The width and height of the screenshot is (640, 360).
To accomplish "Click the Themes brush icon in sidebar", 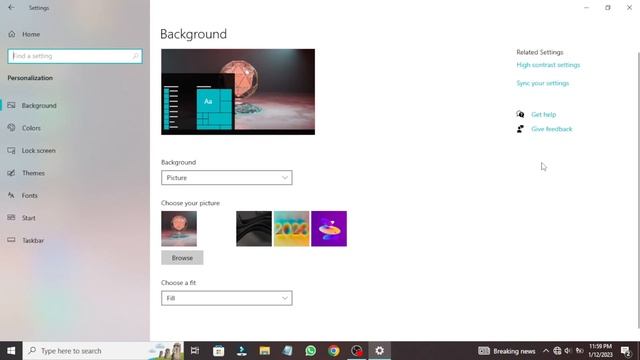I will click(11, 173).
